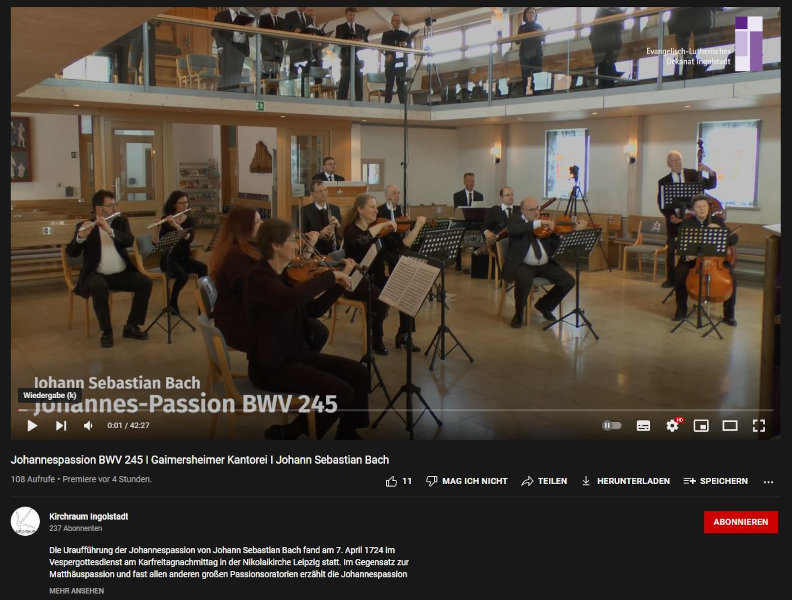Click the 0:01 / 42:27 time display
Screen dimensions: 792x600
click(128, 426)
